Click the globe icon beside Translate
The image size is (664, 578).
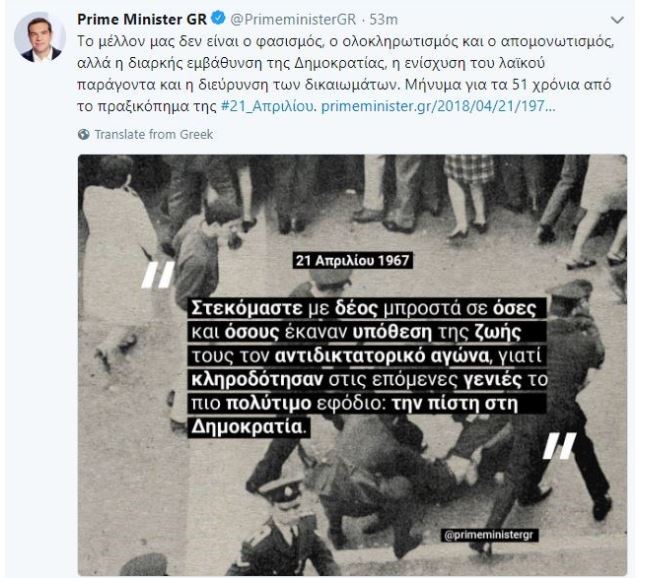tap(84, 134)
